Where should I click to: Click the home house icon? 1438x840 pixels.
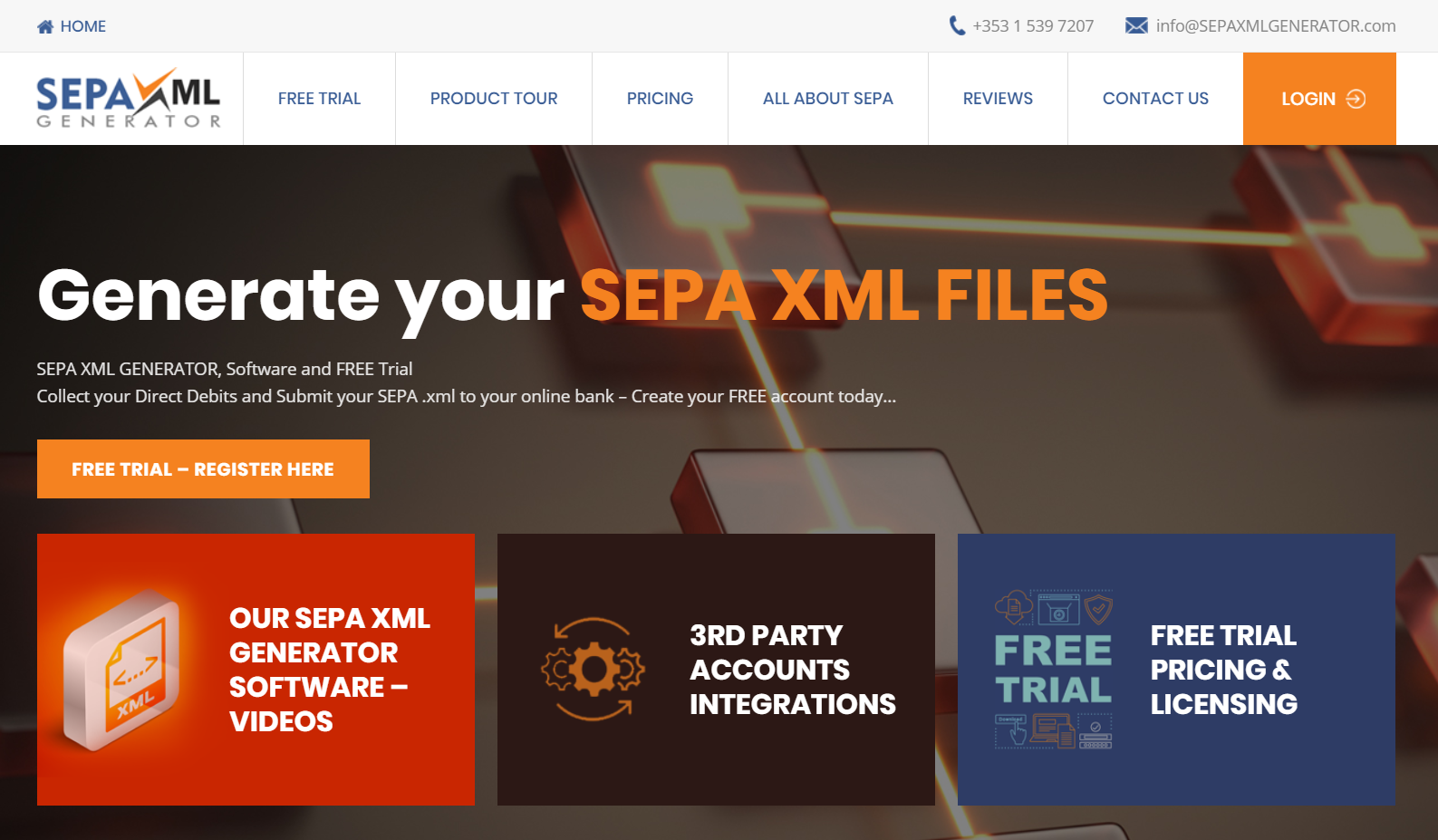(x=45, y=26)
